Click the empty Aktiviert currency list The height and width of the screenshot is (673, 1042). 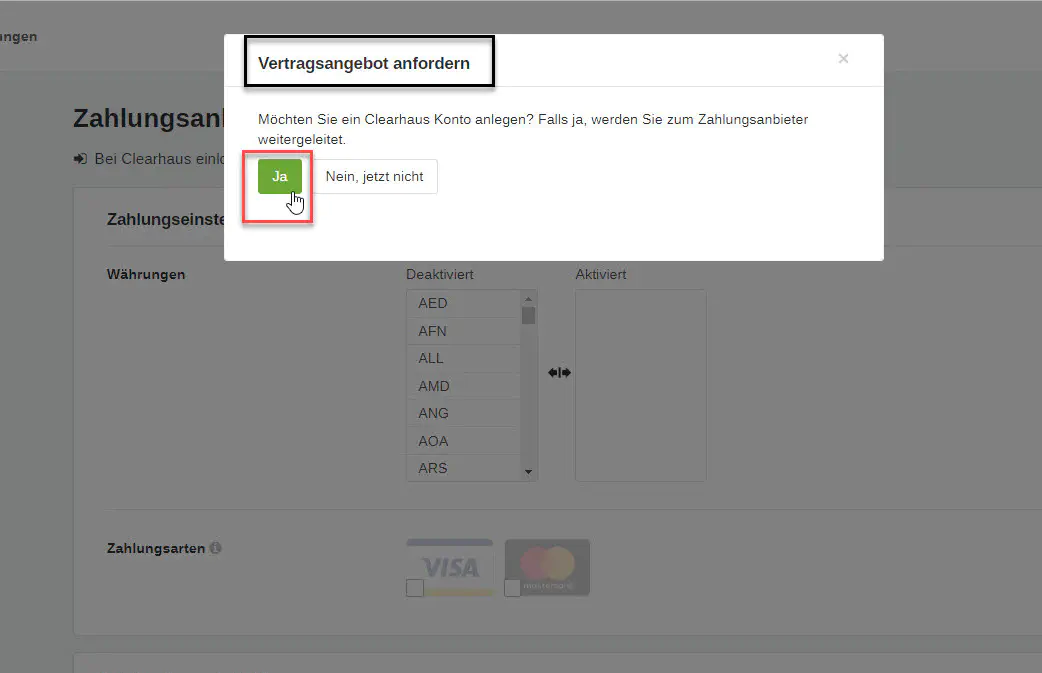tap(640, 385)
